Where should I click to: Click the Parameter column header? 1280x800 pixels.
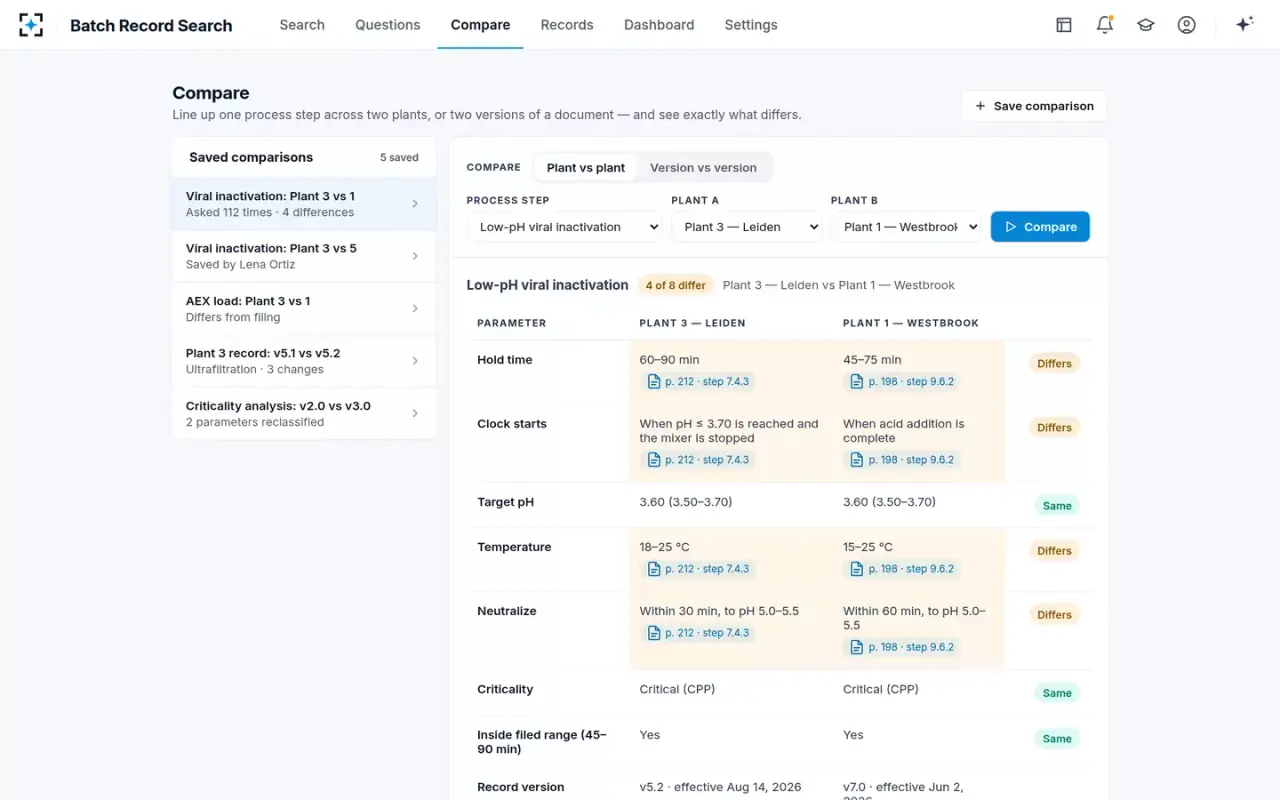pos(512,323)
